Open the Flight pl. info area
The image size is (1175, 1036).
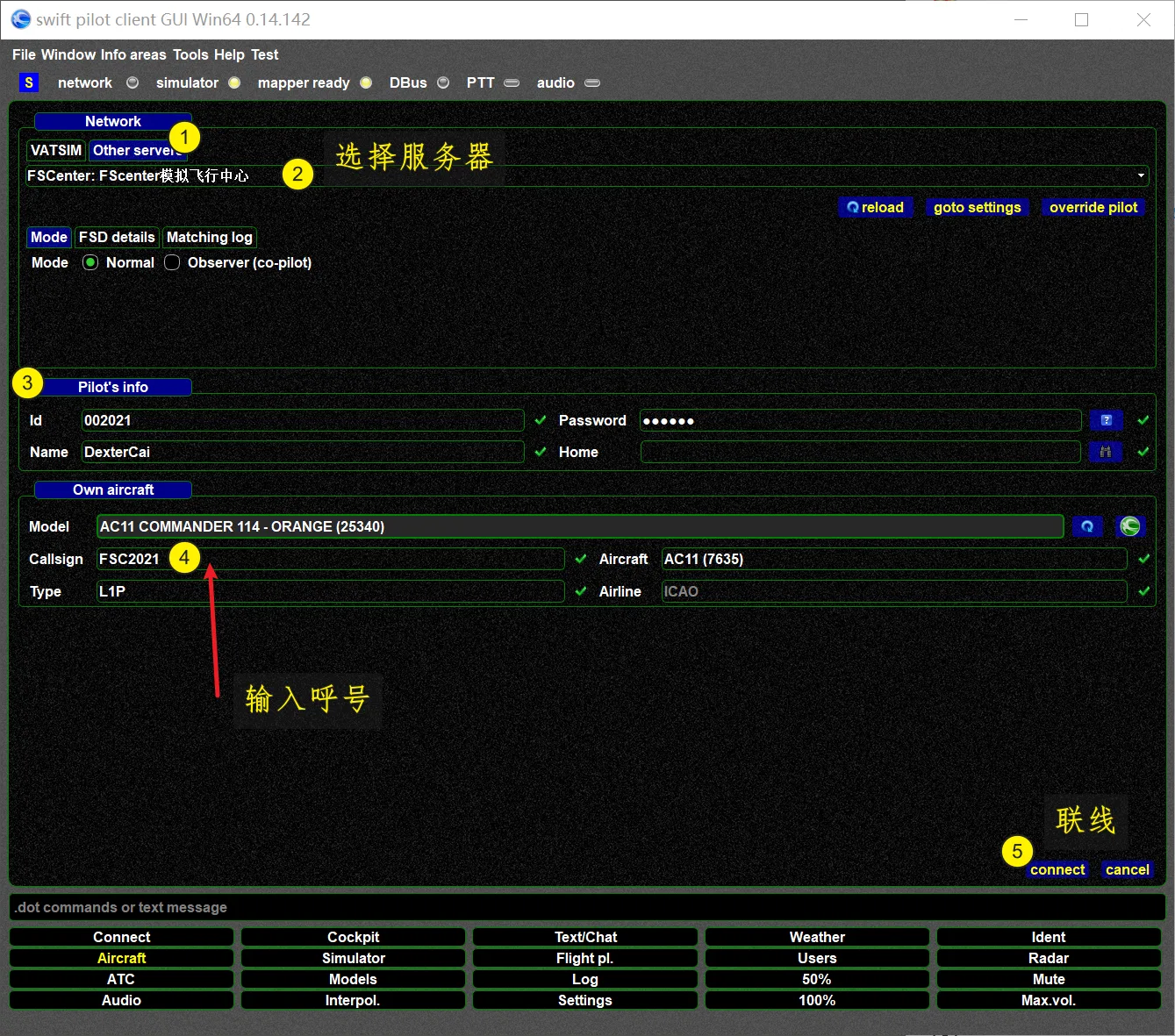pyautogui.click(x=585, y=958)
